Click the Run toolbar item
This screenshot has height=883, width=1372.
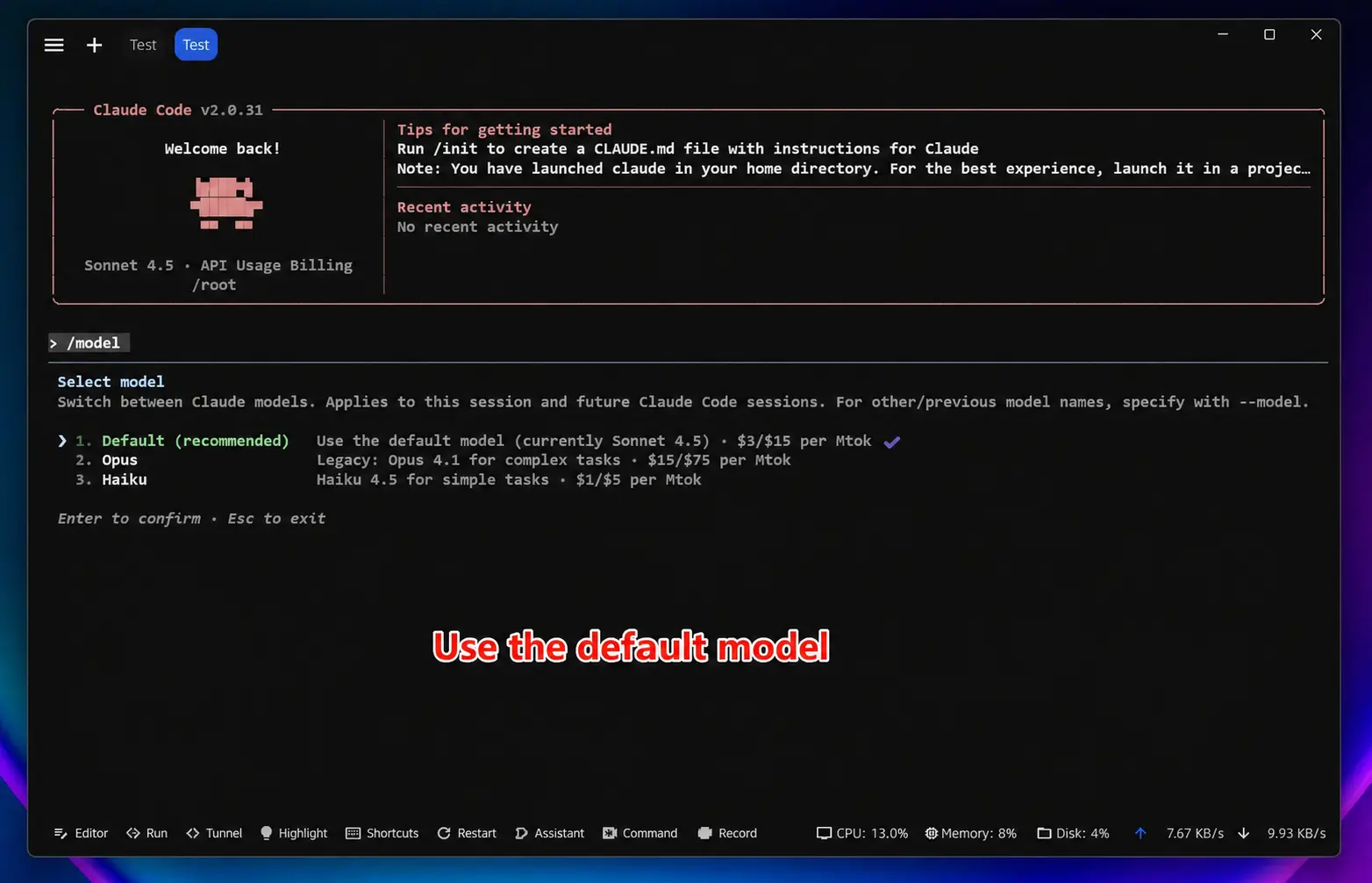point(146,833)
